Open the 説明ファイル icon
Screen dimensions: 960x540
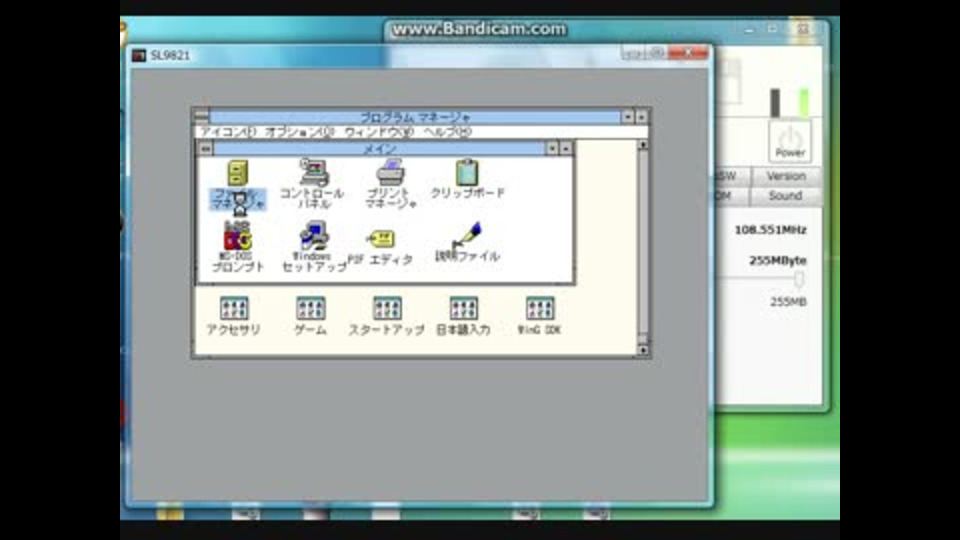pos(467,243)
